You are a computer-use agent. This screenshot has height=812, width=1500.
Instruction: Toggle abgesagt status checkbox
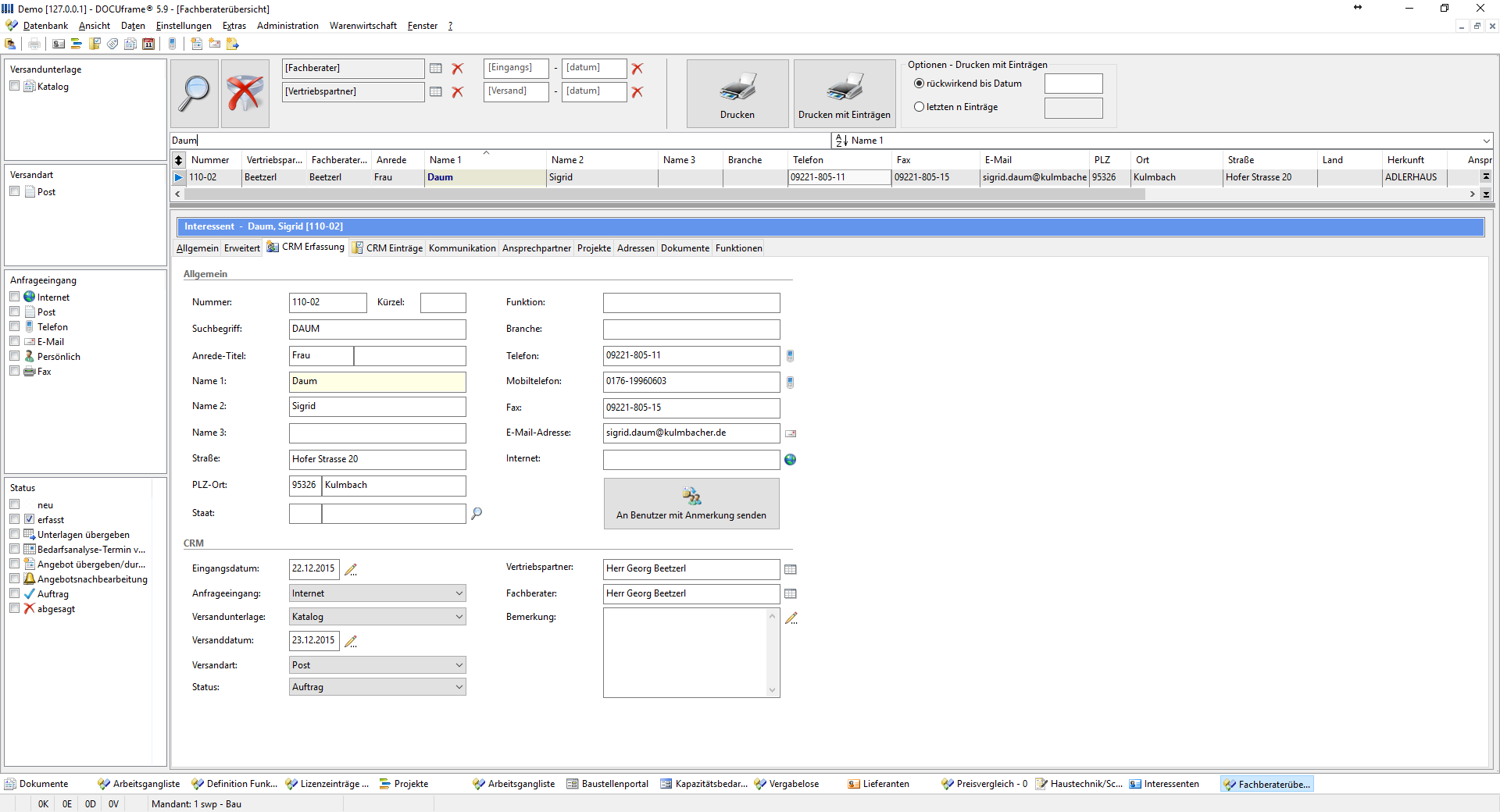[15, 608]
